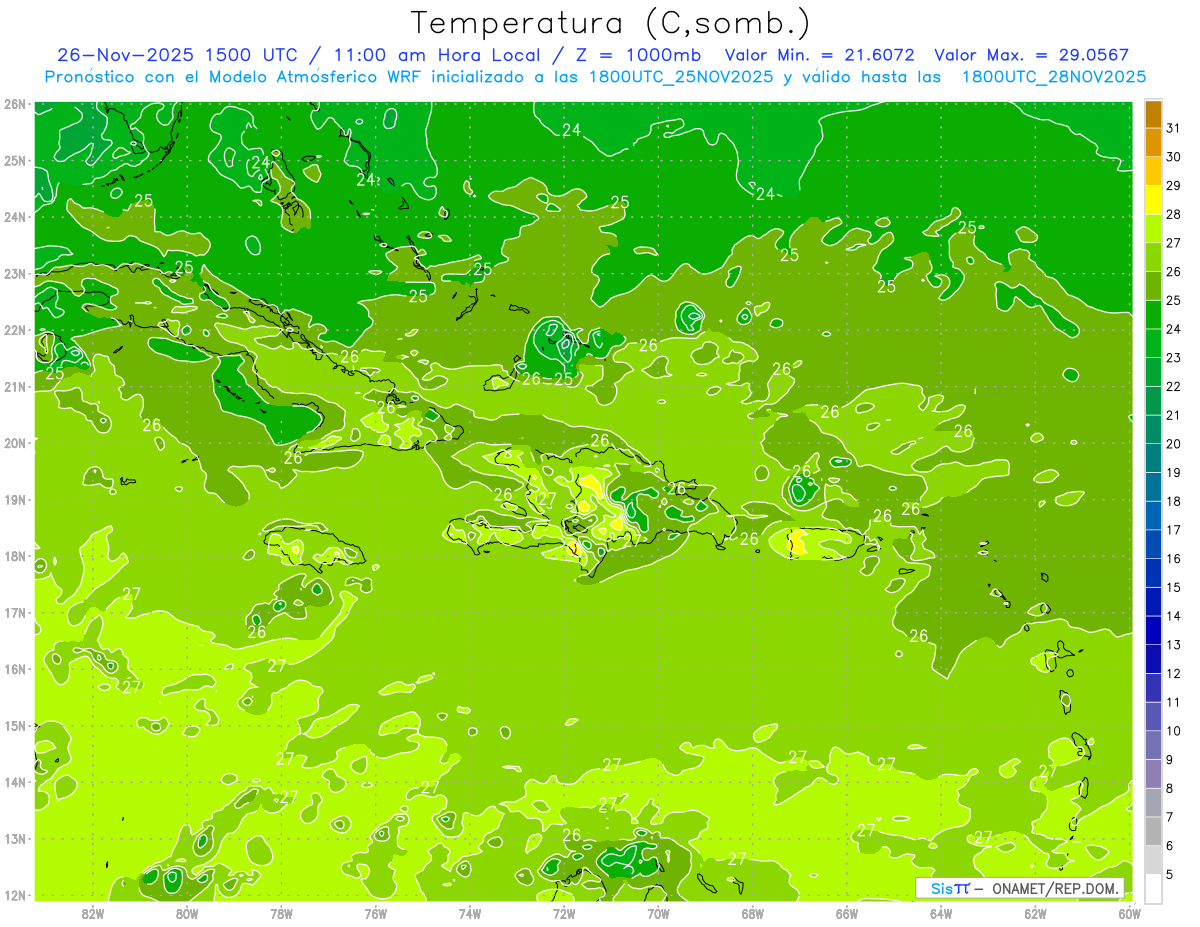Click the 19N latitude axis label
Viewport: 1200px width, 927px height.
(14, 500)
